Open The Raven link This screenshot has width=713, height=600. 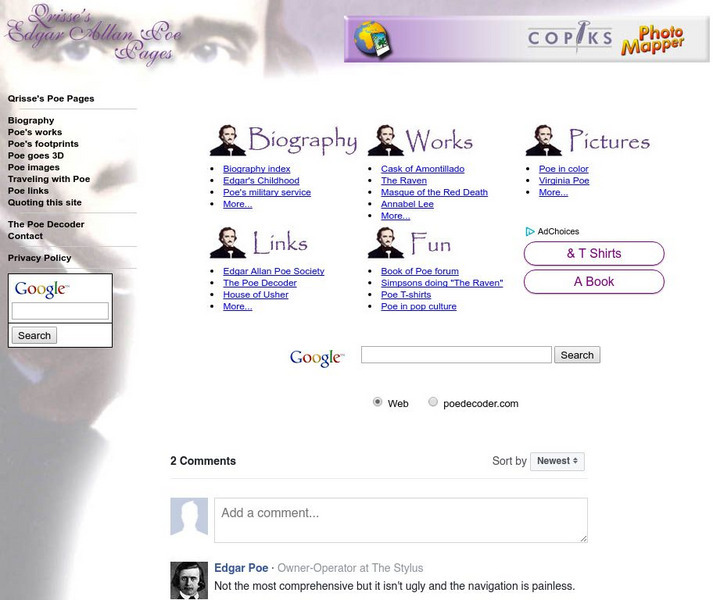click(404, 181)
